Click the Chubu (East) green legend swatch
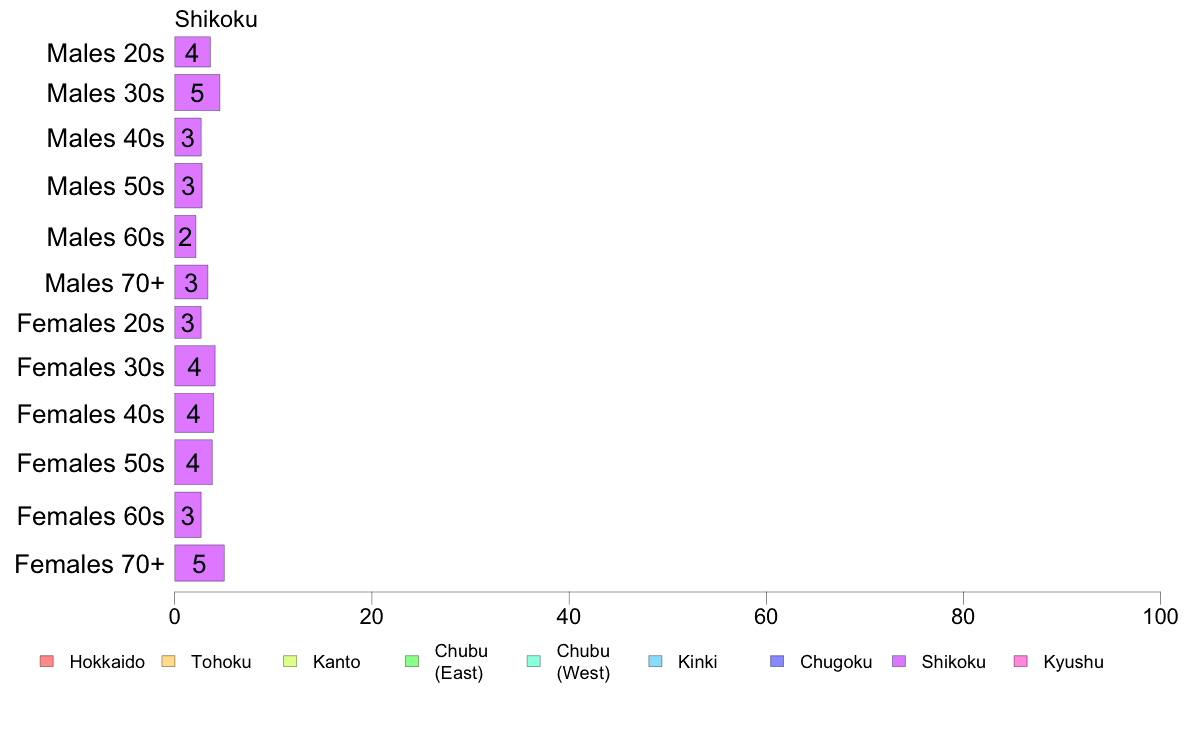This screenshot has height=736, width=1188. (412, 661)
